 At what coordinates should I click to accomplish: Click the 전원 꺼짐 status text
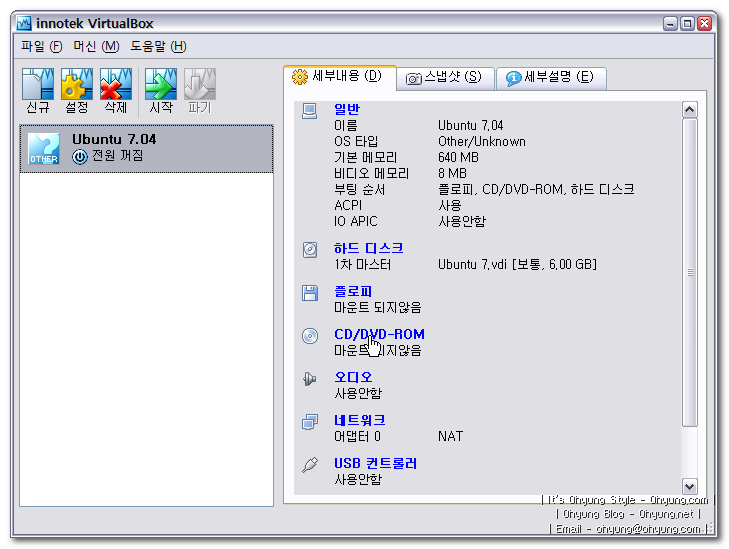point(118,155)
